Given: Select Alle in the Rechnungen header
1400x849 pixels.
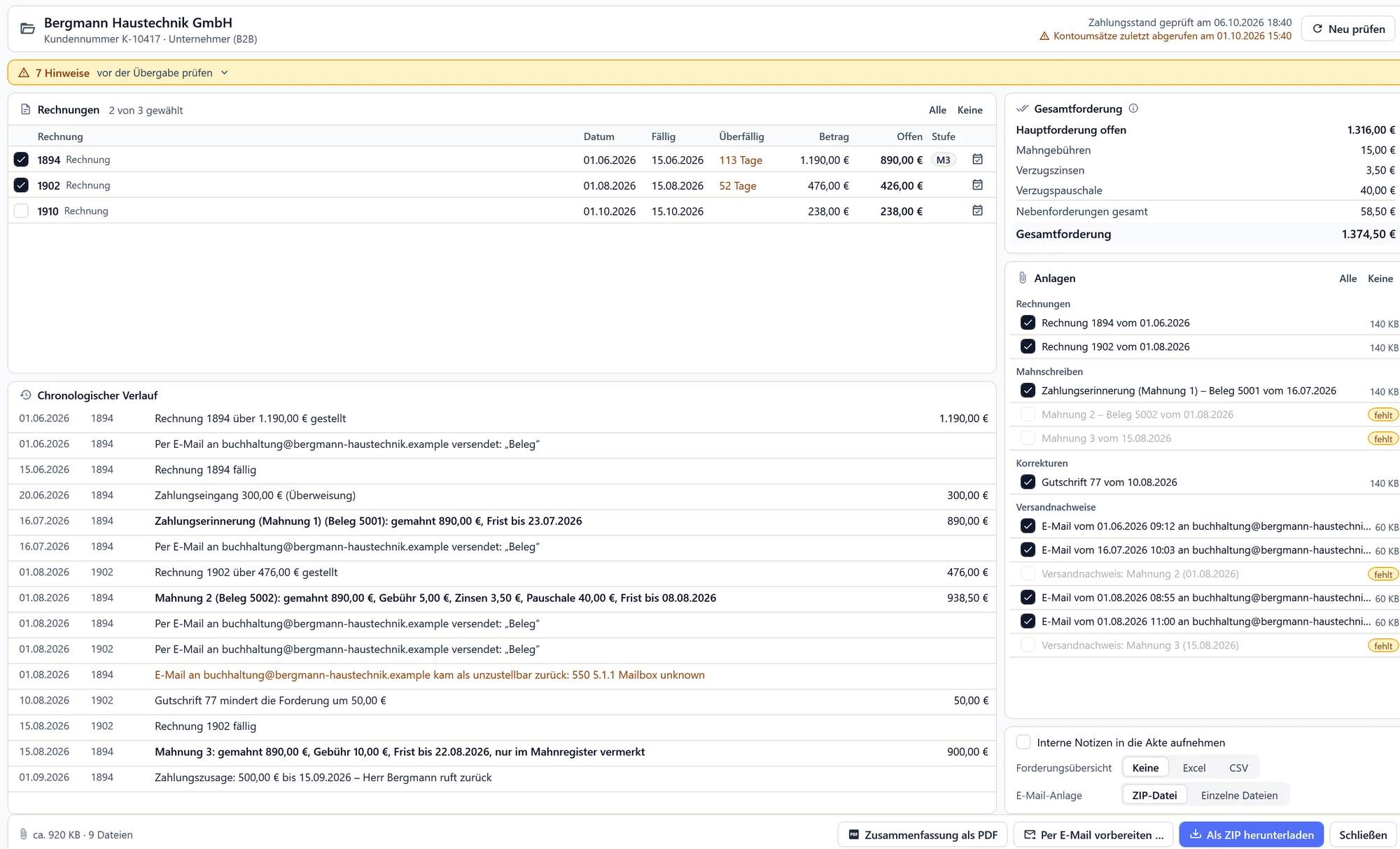Looking at the screenshot, I should pos(937,110).
